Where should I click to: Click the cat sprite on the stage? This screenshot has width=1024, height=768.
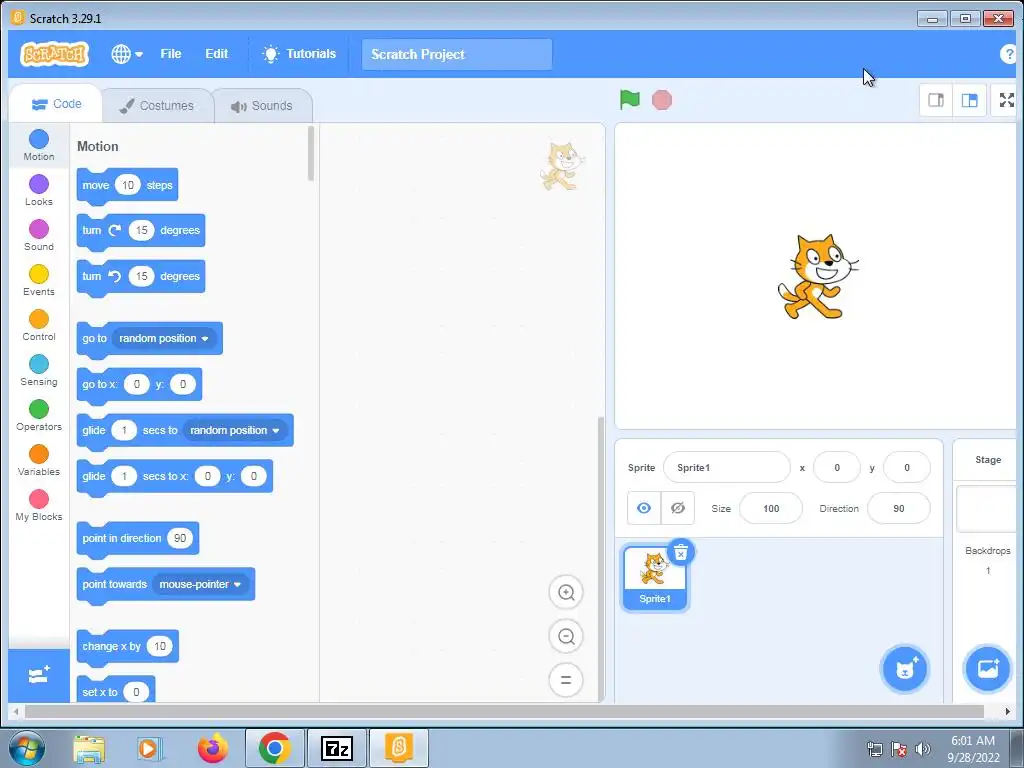(x=818, y=277)
